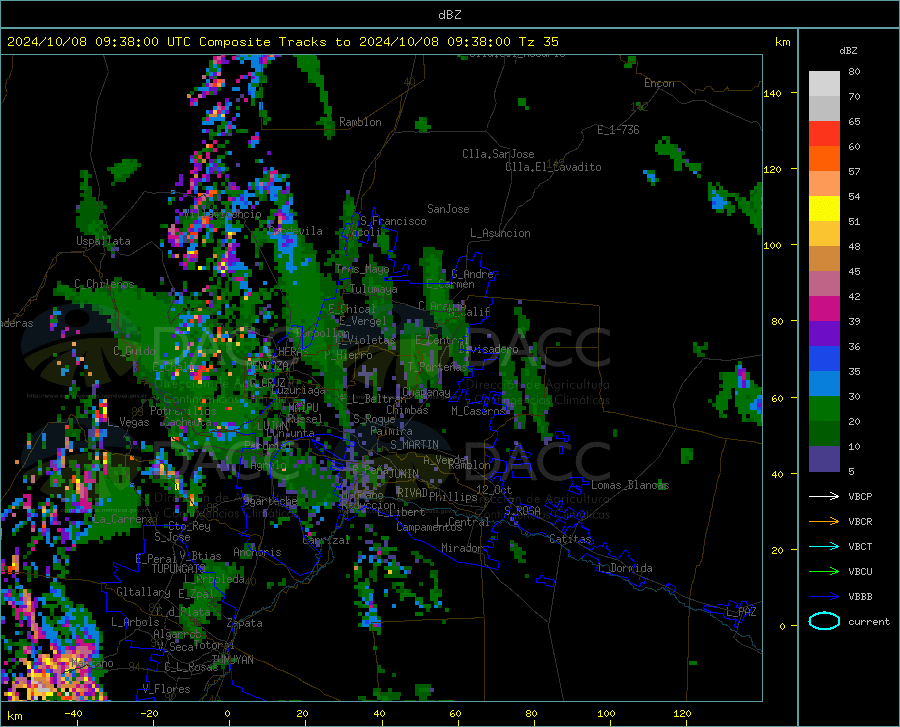Select the light gray 70-80 dBZ swatch

click(x=824, y=84)
